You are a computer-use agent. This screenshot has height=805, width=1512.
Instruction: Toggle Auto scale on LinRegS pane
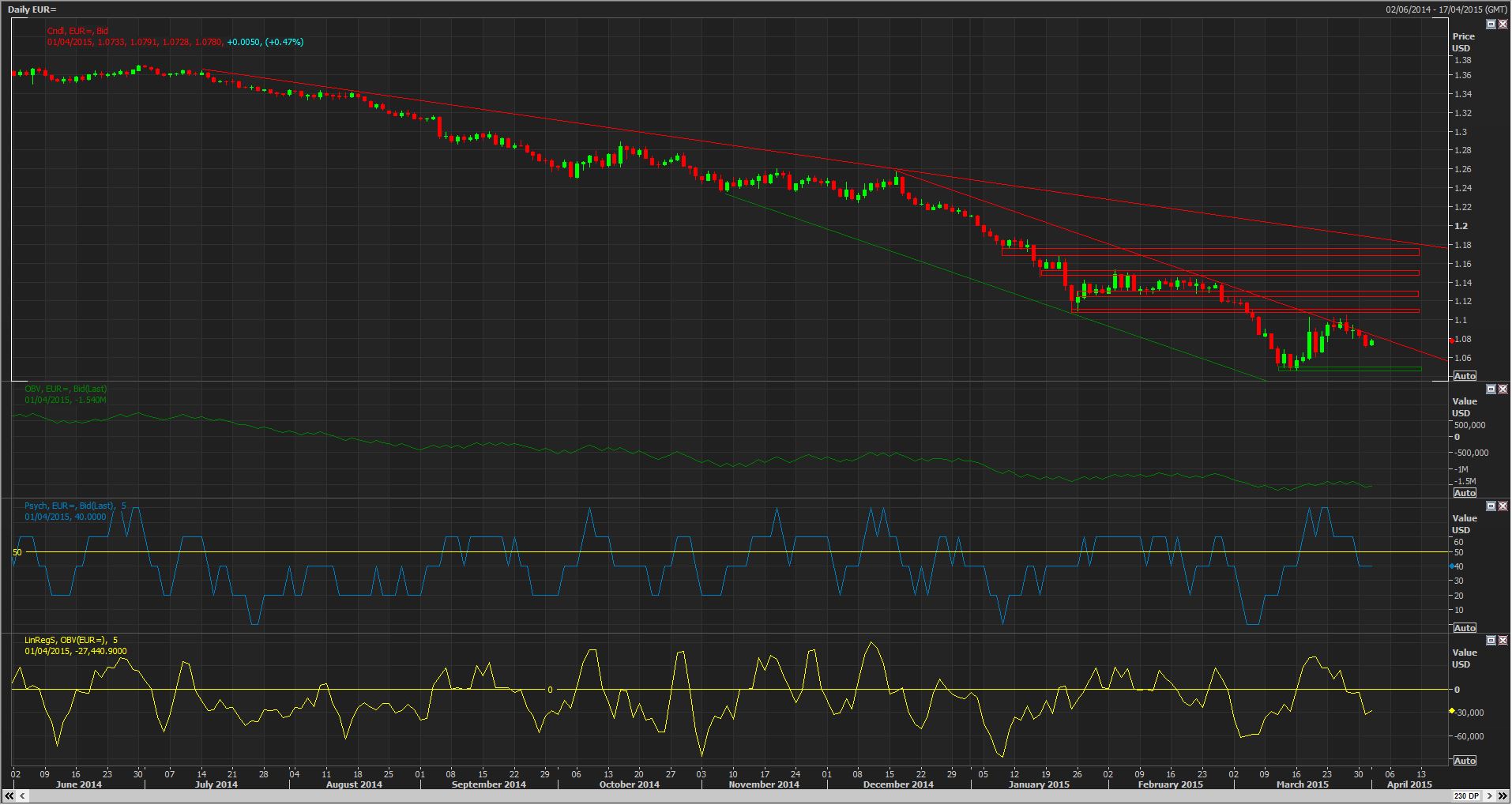pos(1465,761)
